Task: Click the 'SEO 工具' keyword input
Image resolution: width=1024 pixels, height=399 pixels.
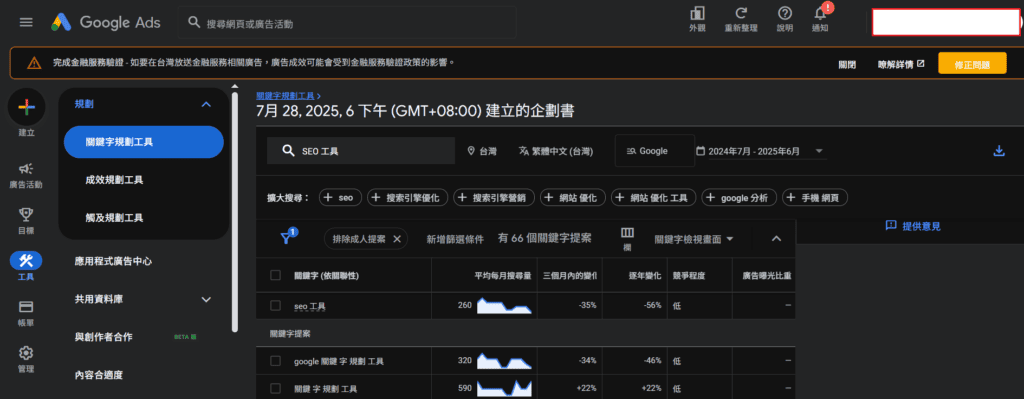Action: click(x=361, y=151)
